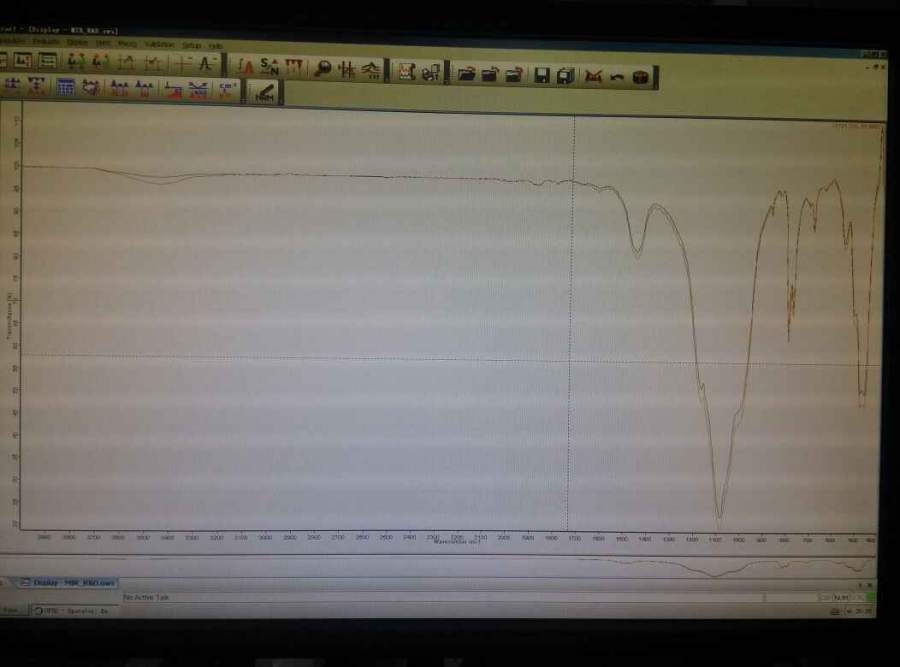Click the dark cylinder icon at toolbar end
900x667 pixels.
(x=641, y=77)
